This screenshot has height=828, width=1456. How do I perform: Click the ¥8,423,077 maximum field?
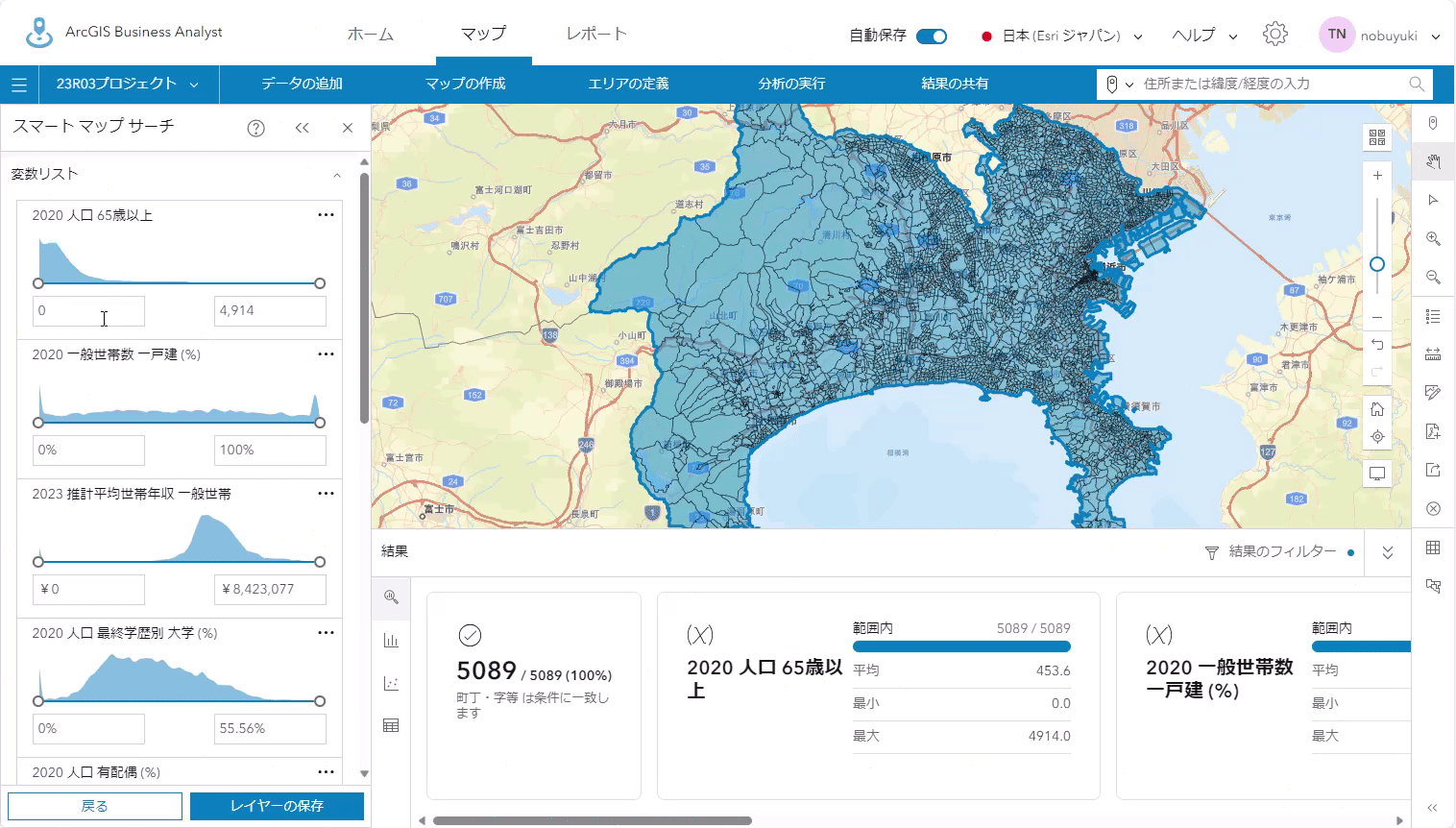click(x=270, y=590)
